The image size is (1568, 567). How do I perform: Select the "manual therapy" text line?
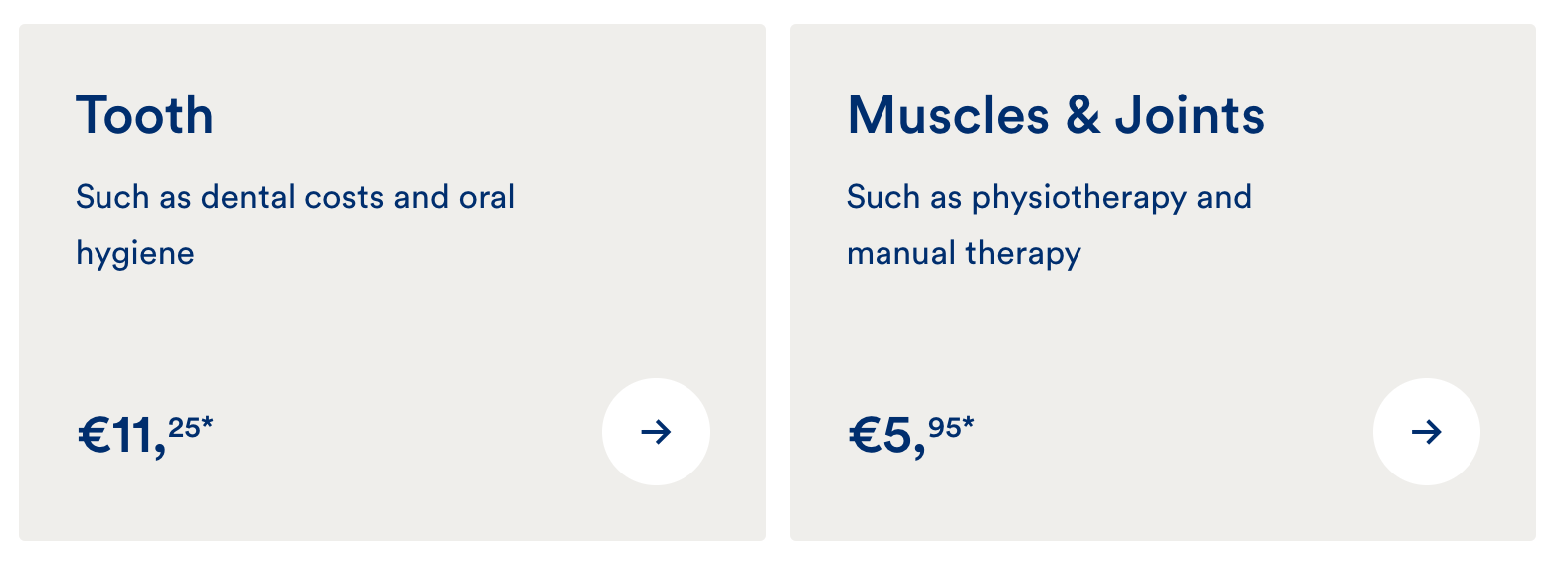(963, 254)
